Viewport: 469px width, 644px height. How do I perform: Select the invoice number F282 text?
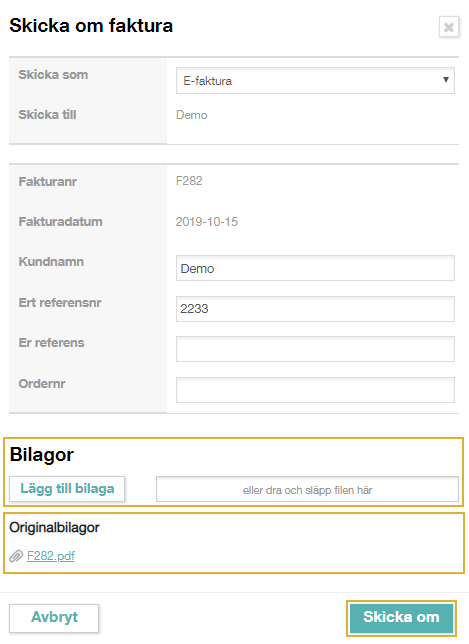[x=189, y=181]
